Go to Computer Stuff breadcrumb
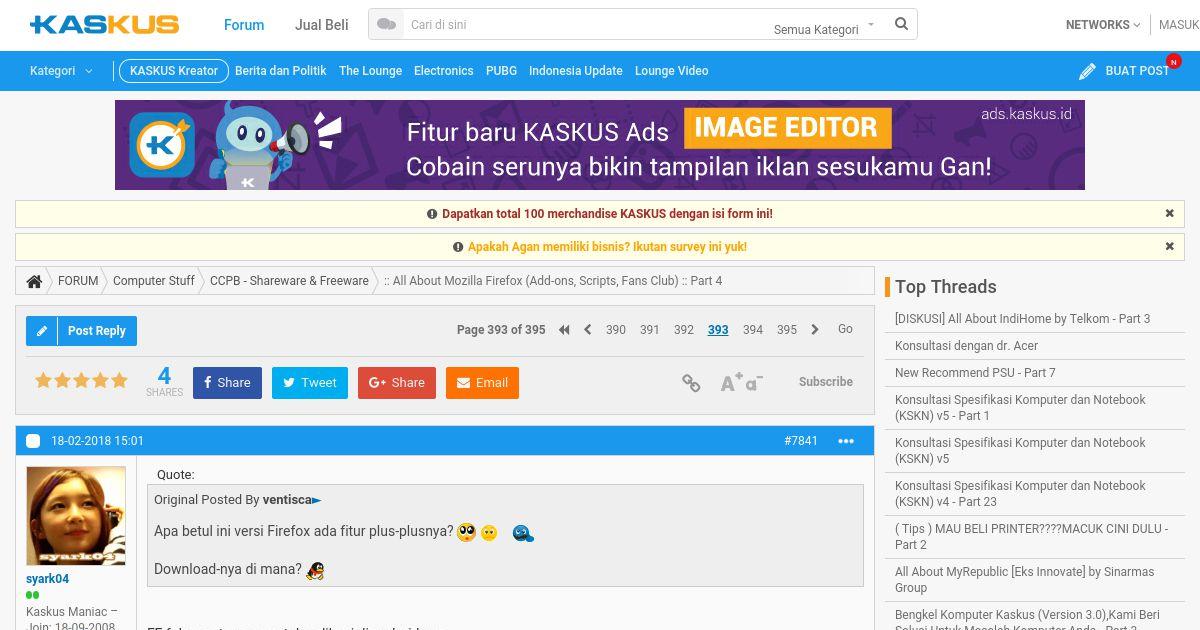The width and height of the screenshot is (1200, 630). [154, 281]
